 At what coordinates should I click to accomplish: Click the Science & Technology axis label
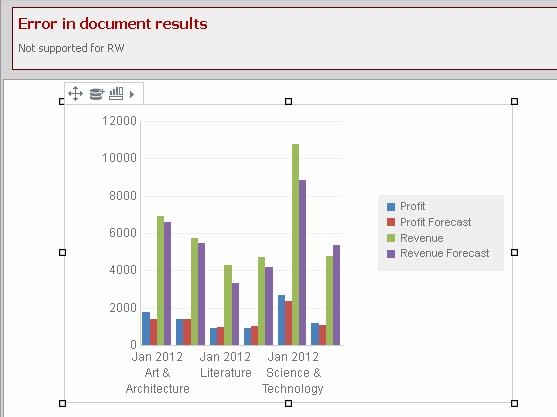click(293, 380)
